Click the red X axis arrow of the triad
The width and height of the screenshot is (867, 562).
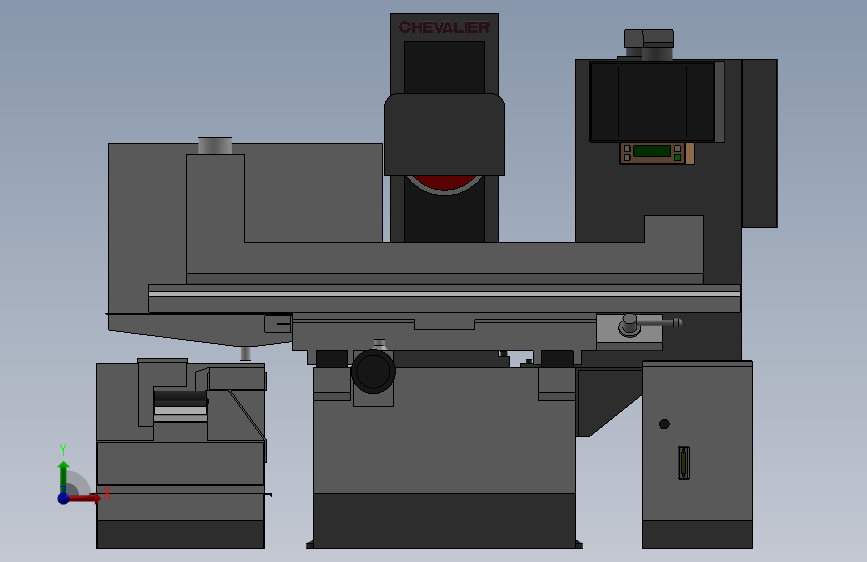[x=84, y=498]
